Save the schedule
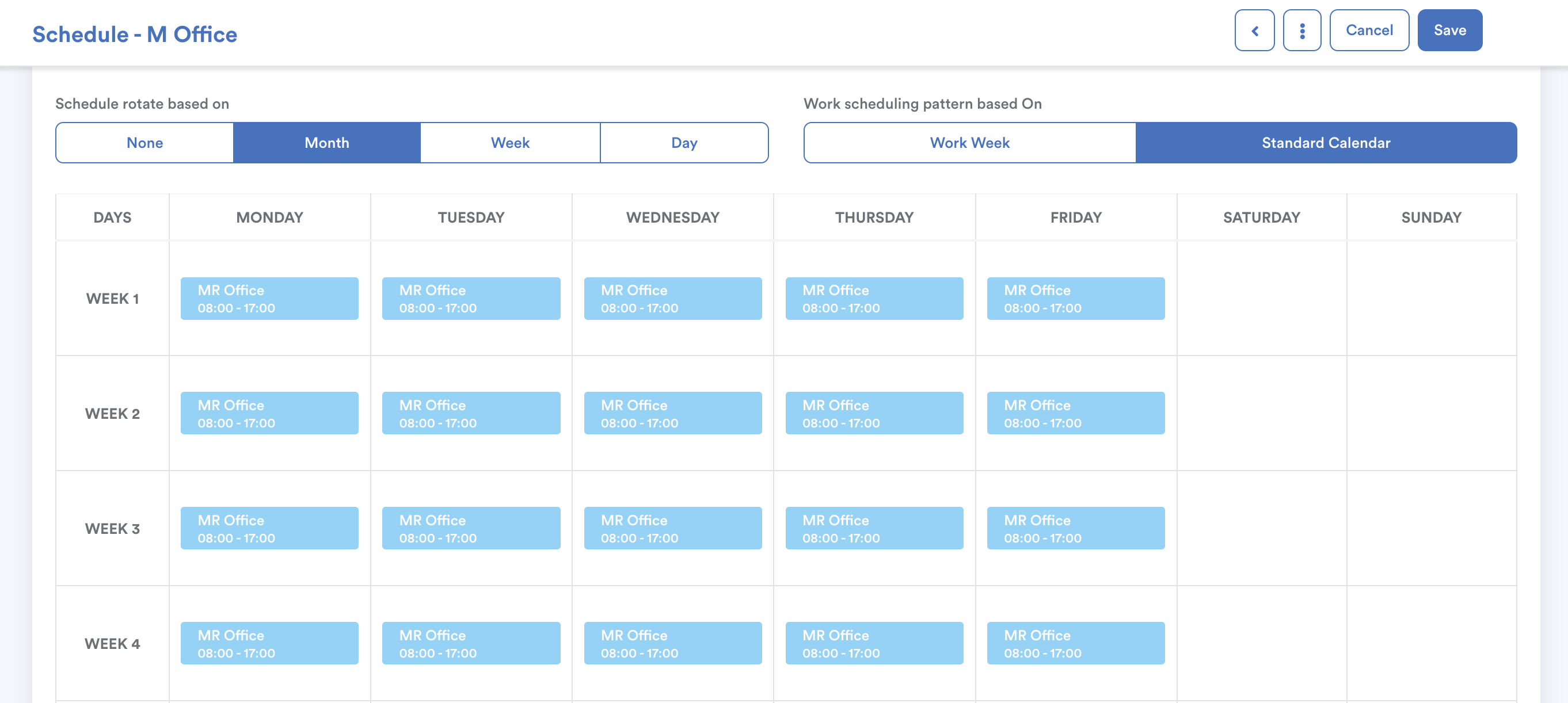This screenshot has width=1568, height=703. coord(1449,30)
